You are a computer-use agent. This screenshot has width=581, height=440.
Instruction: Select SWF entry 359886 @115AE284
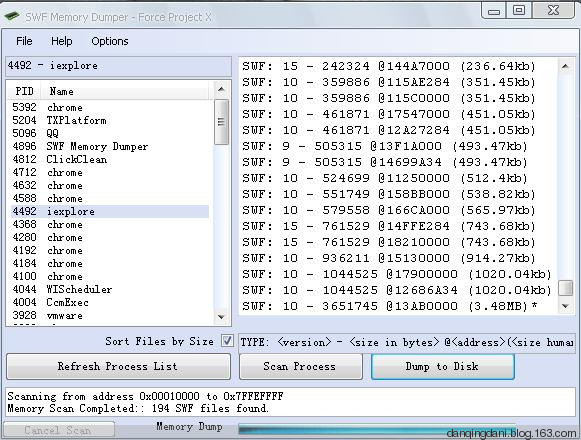389,82
